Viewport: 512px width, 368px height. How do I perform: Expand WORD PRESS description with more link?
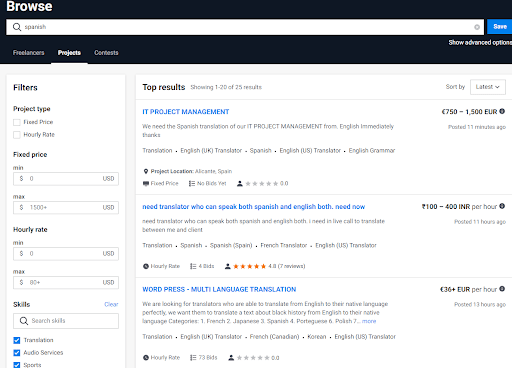click(369, 321)
